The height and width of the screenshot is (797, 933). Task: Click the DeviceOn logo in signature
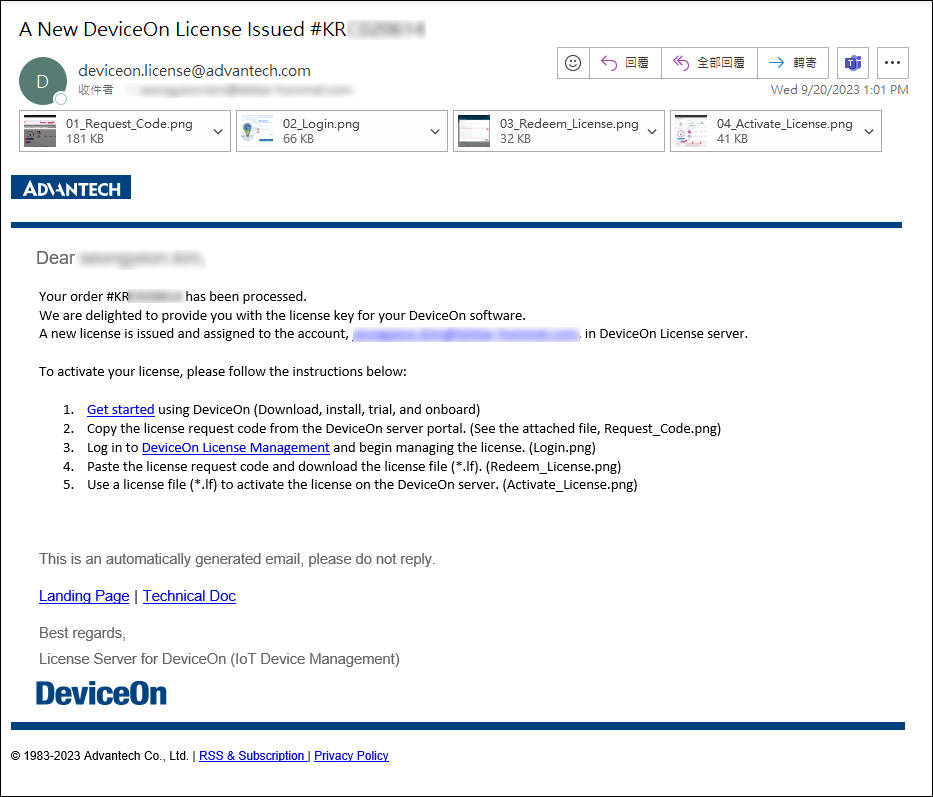pos(101,693)
